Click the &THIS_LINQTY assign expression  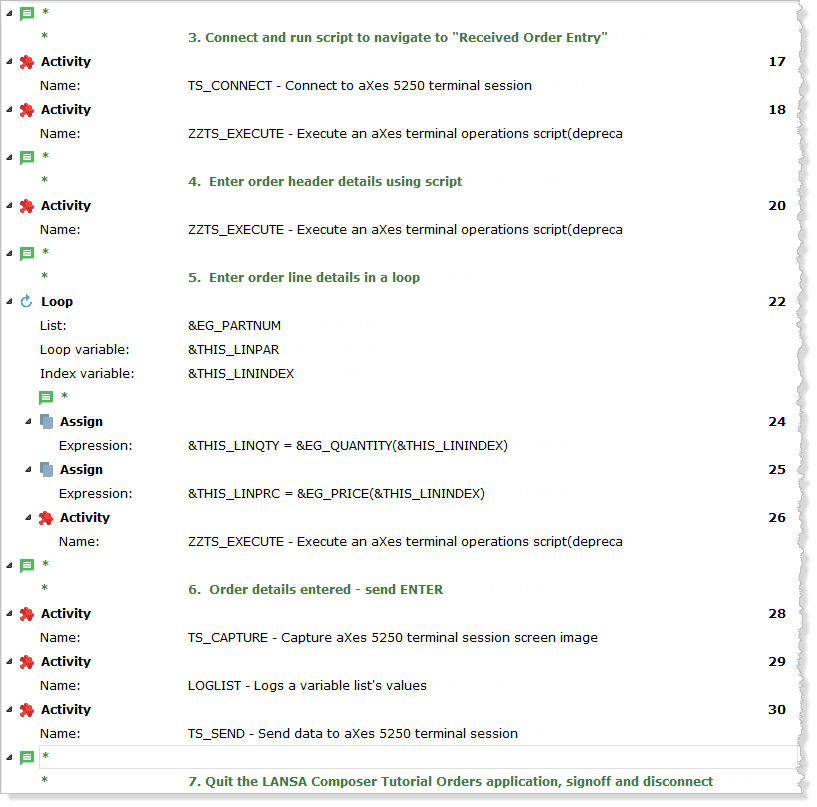[x=348, y=446]
